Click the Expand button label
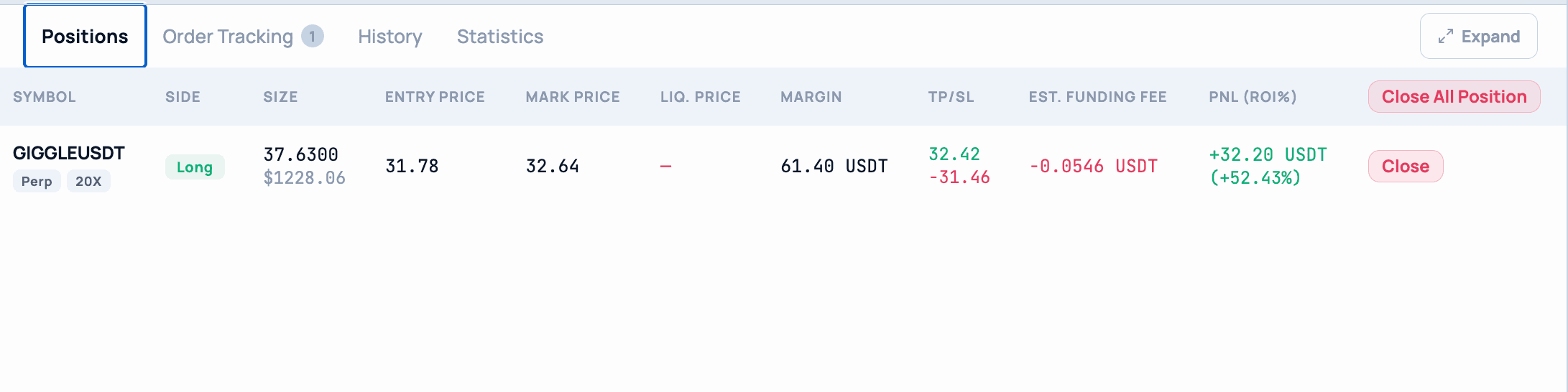The image size is (1568, 392). tap(1490, 37)
